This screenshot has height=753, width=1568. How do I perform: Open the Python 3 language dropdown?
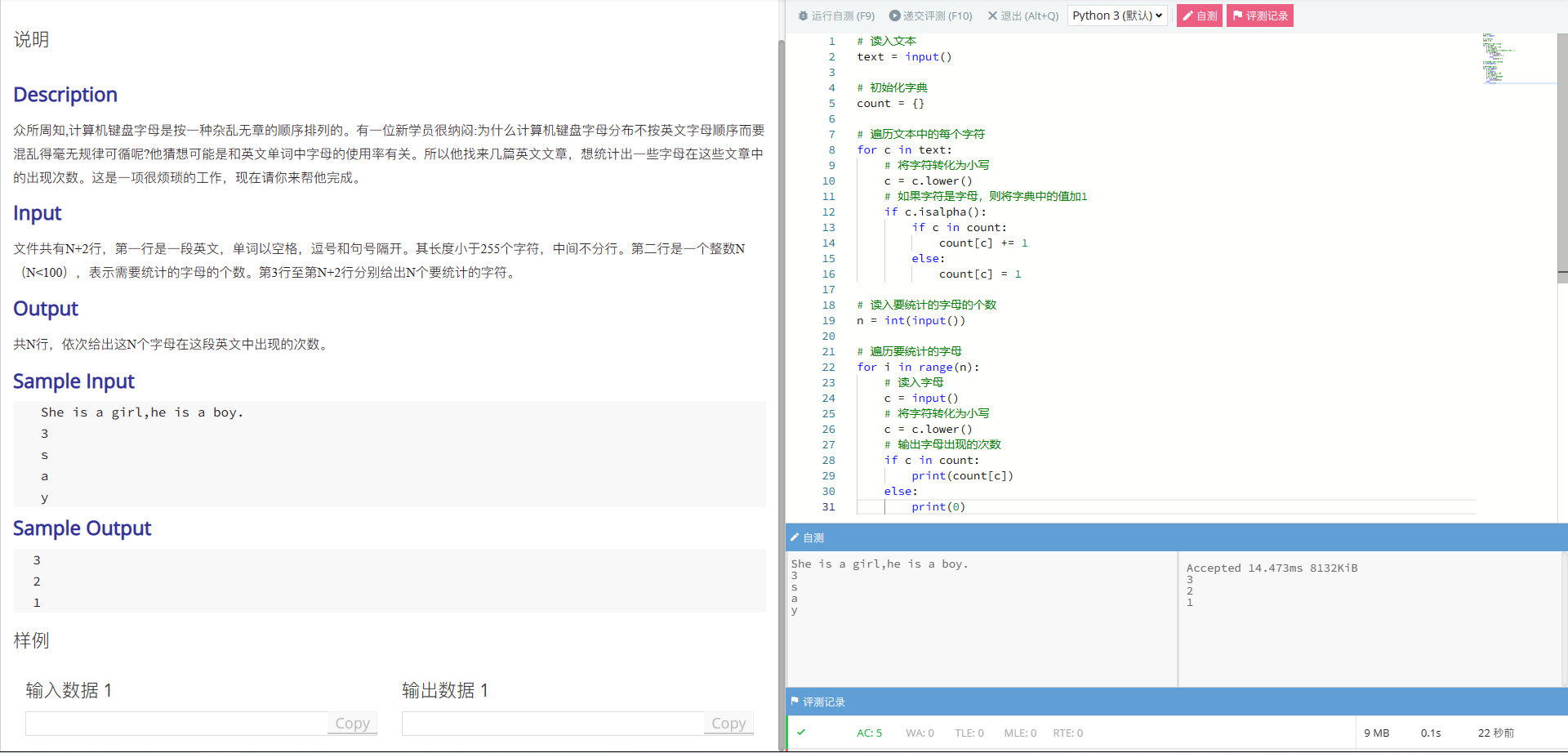[1116, 16]
